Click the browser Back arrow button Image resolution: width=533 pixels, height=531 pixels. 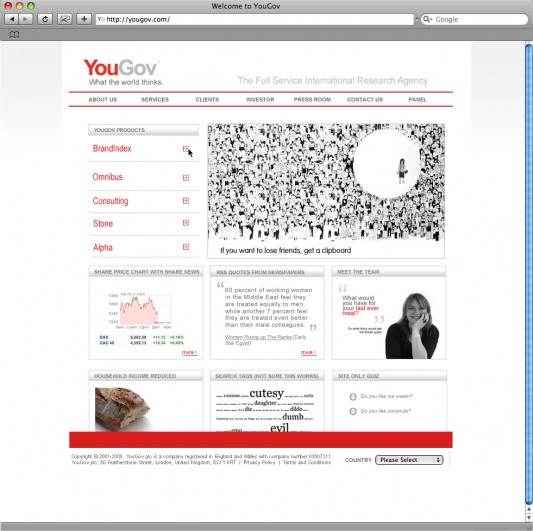(12, 19)
